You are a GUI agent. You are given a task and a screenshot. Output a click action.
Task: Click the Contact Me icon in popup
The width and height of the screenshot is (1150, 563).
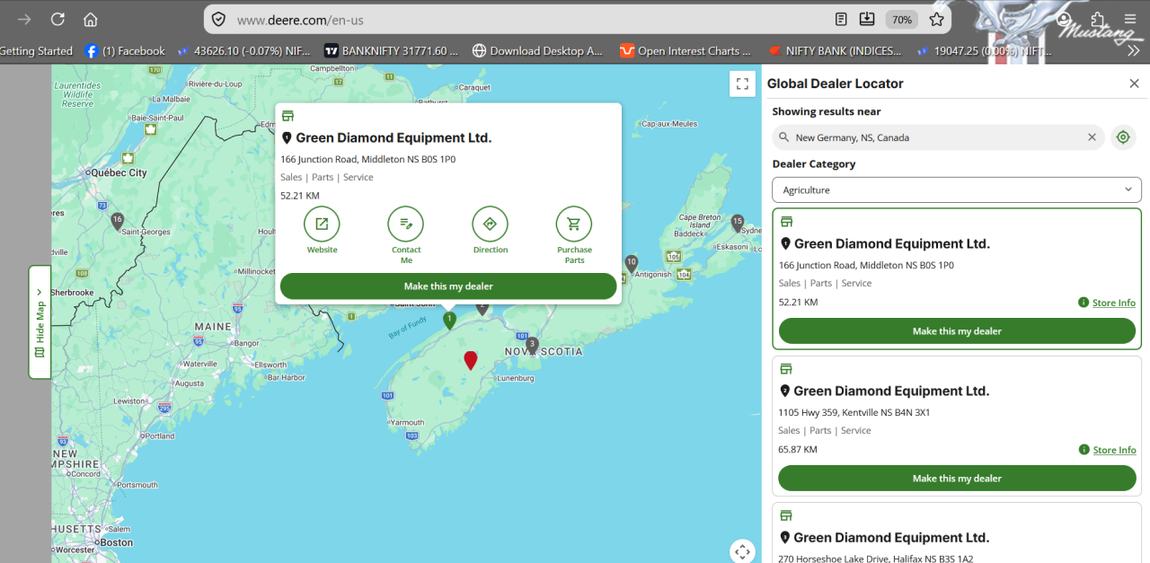tap(406, 224)
